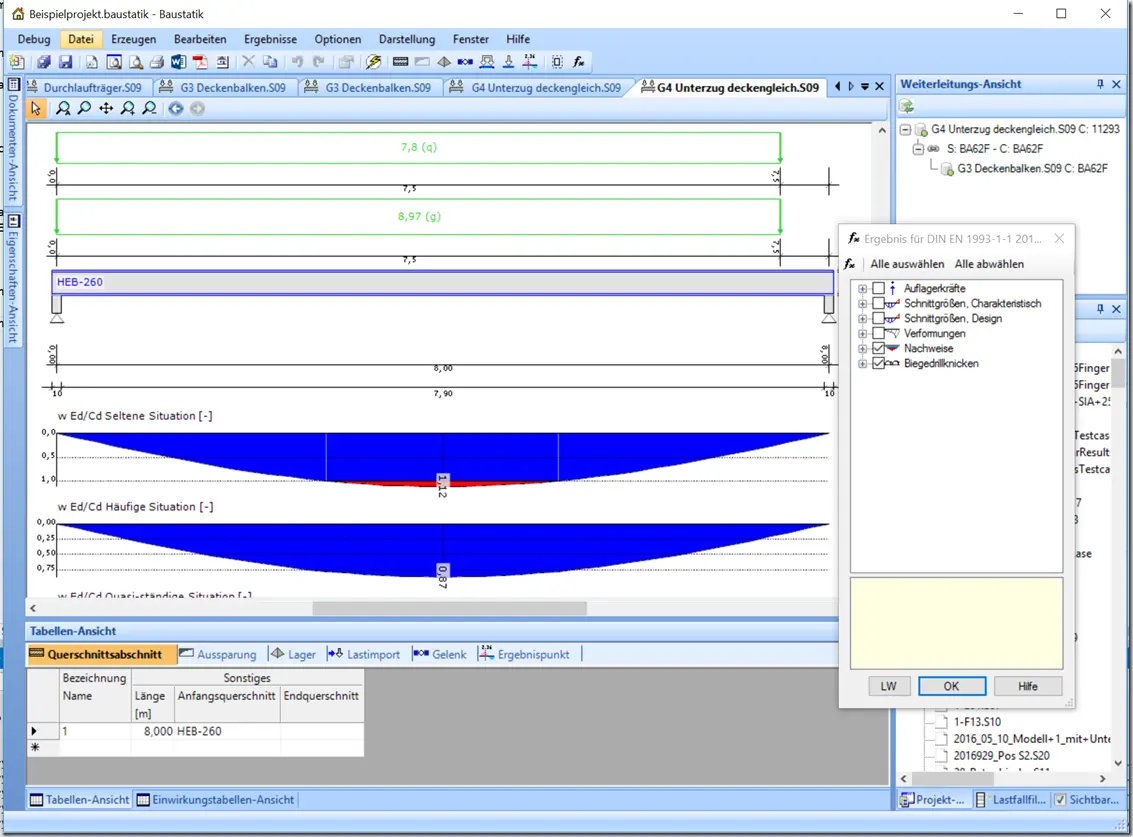The image size is (1133, 837).
Task: Click the drawing area horizontal scrollbar thumb
Action: pos(449,609)
